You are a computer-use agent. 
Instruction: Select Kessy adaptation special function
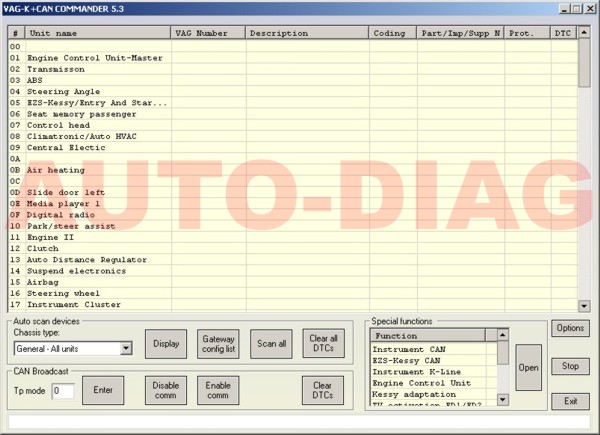point(434,394)
